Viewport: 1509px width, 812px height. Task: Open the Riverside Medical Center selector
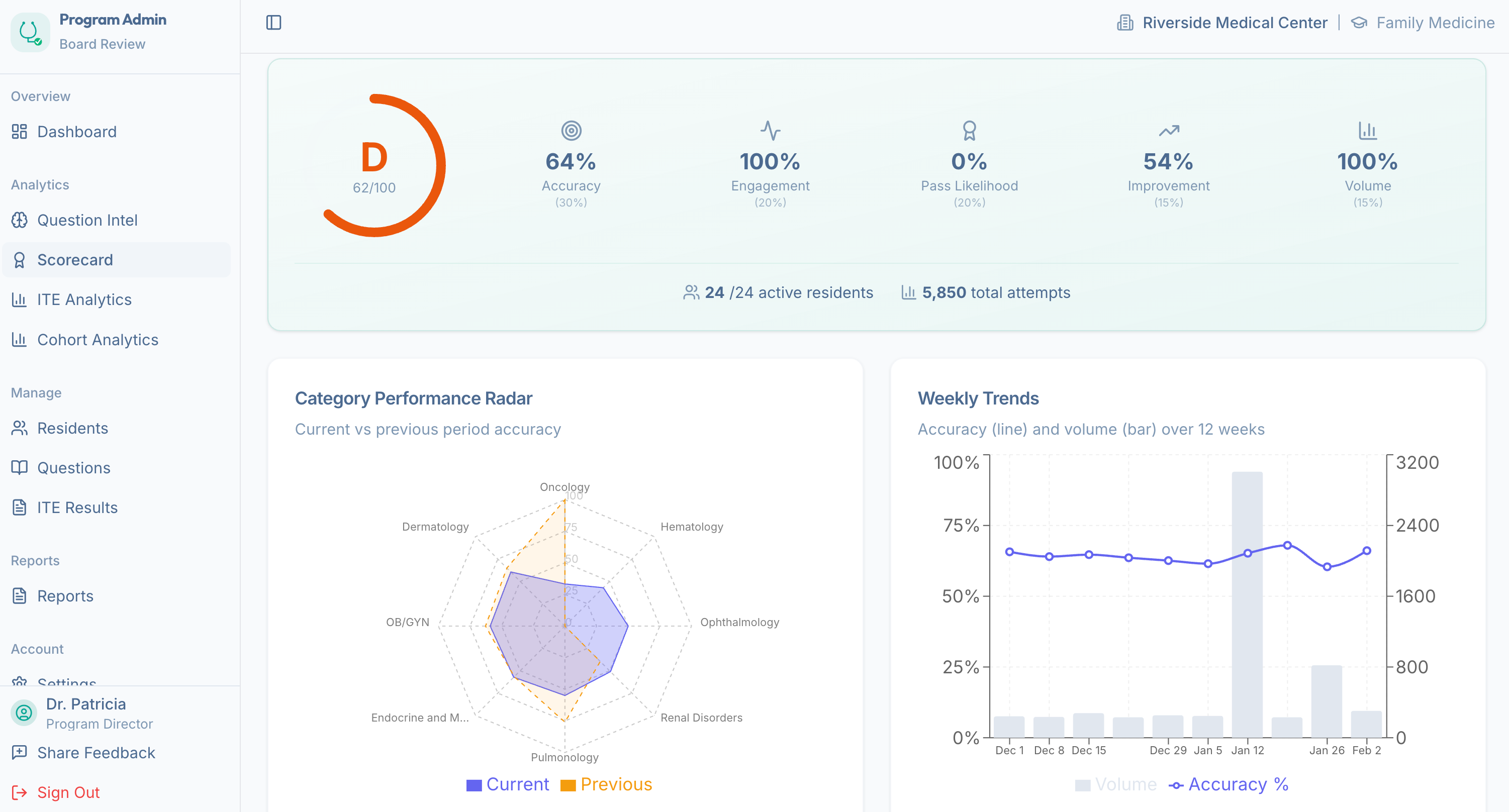pos(1234,23)
